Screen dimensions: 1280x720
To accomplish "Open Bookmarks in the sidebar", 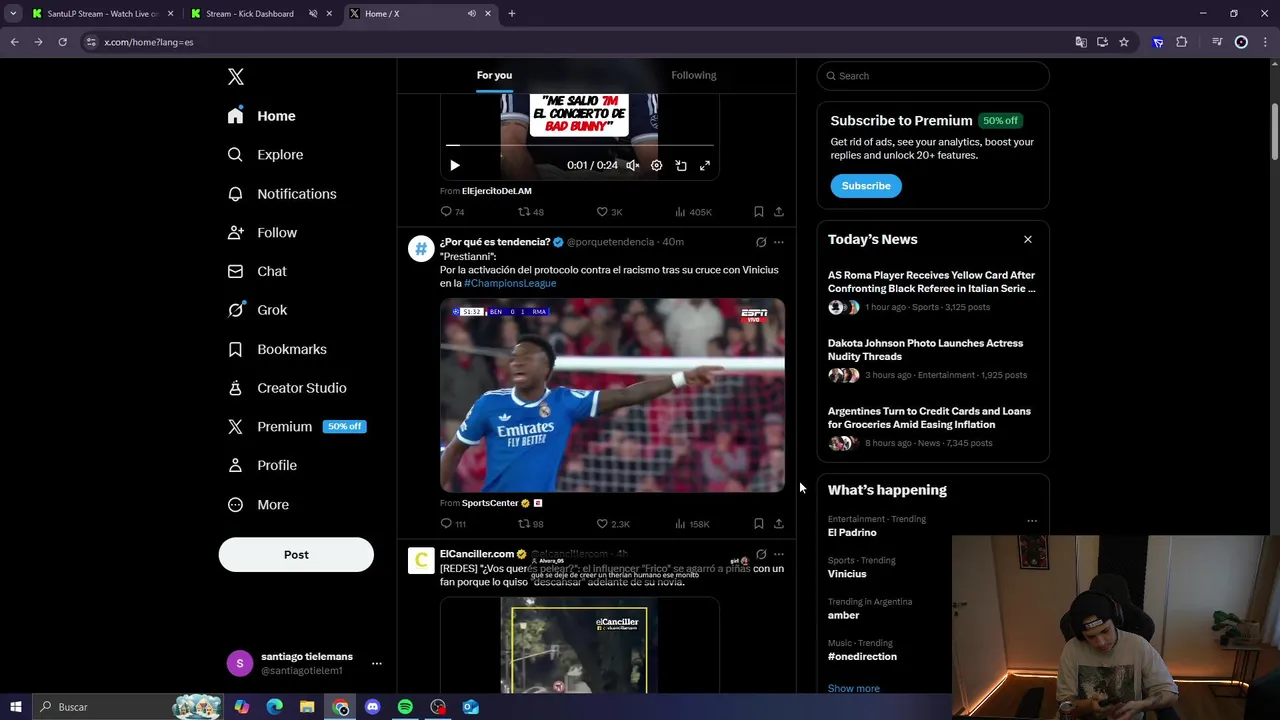I will 278,349.
